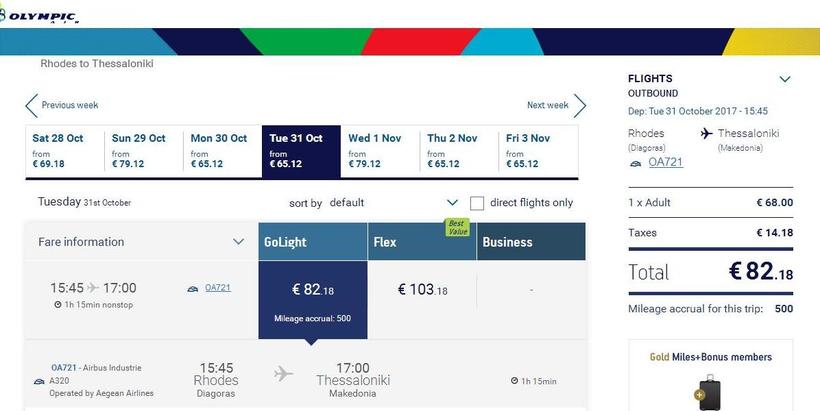The image size is (820, 411).
Task: Select the GoLight fare €82.18 cell
Action: pos(312,297)
